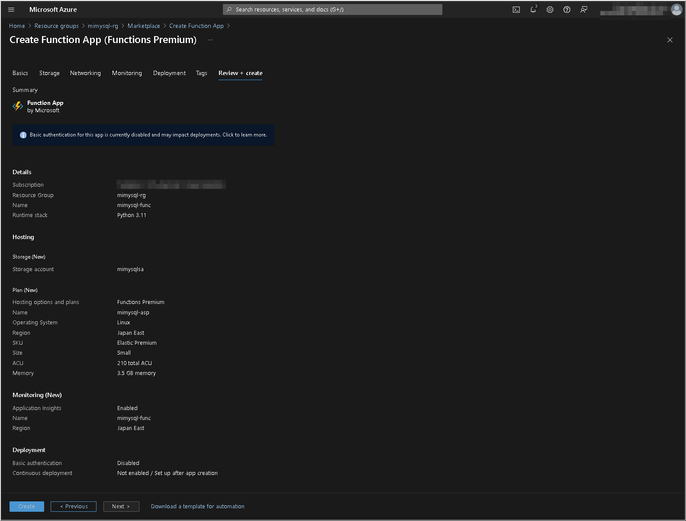Open mimysql-rg breadcrumb
Screen dimensions: 686x521
[103, 26]
